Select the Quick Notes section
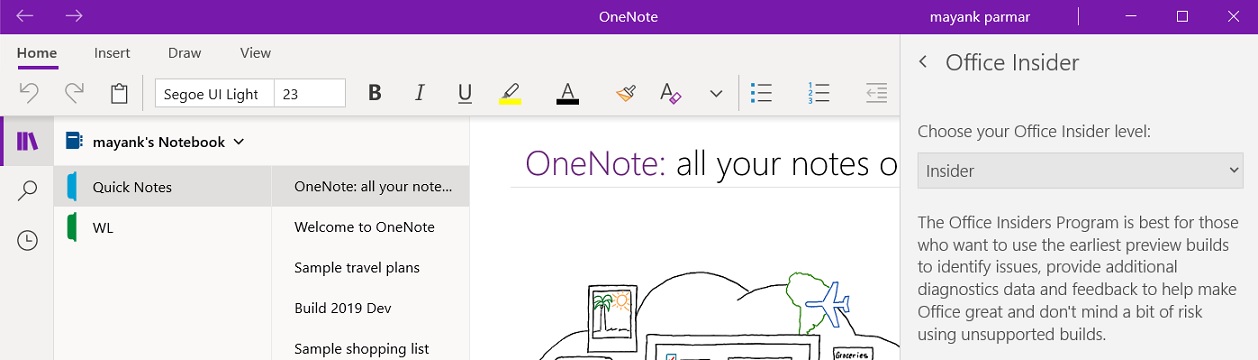The height and width of the screenshot is (360, 1258). pyautogui.click(x=163, y=187)
